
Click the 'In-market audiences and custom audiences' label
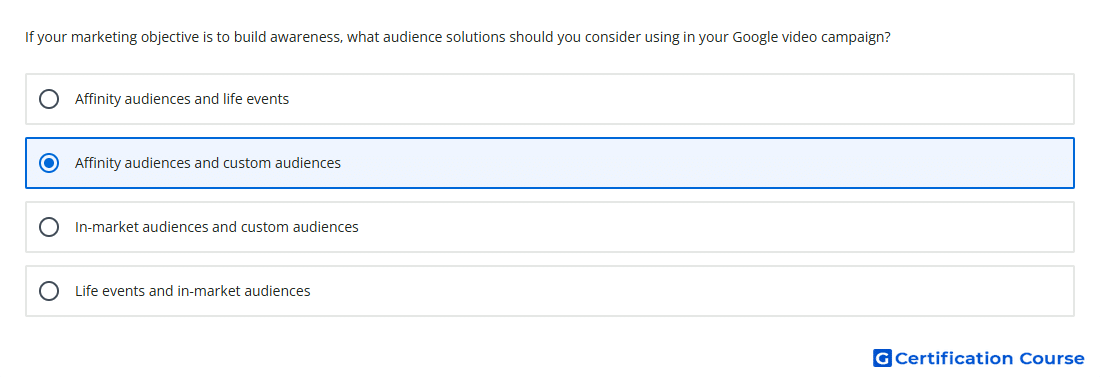tap(217, 227)
